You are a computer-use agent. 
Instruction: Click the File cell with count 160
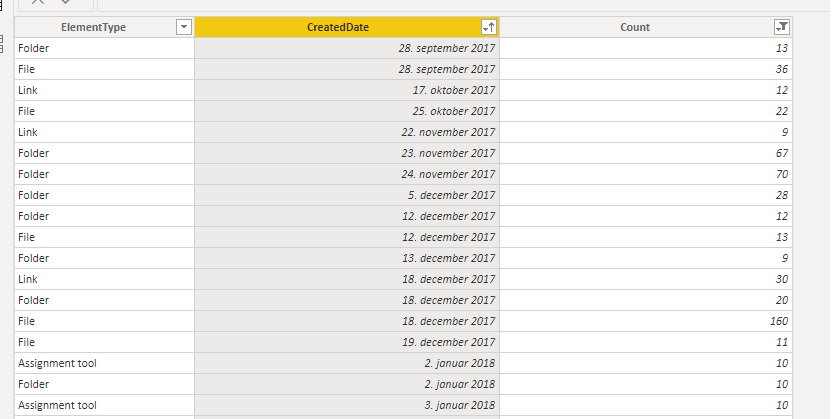[105, 321]
